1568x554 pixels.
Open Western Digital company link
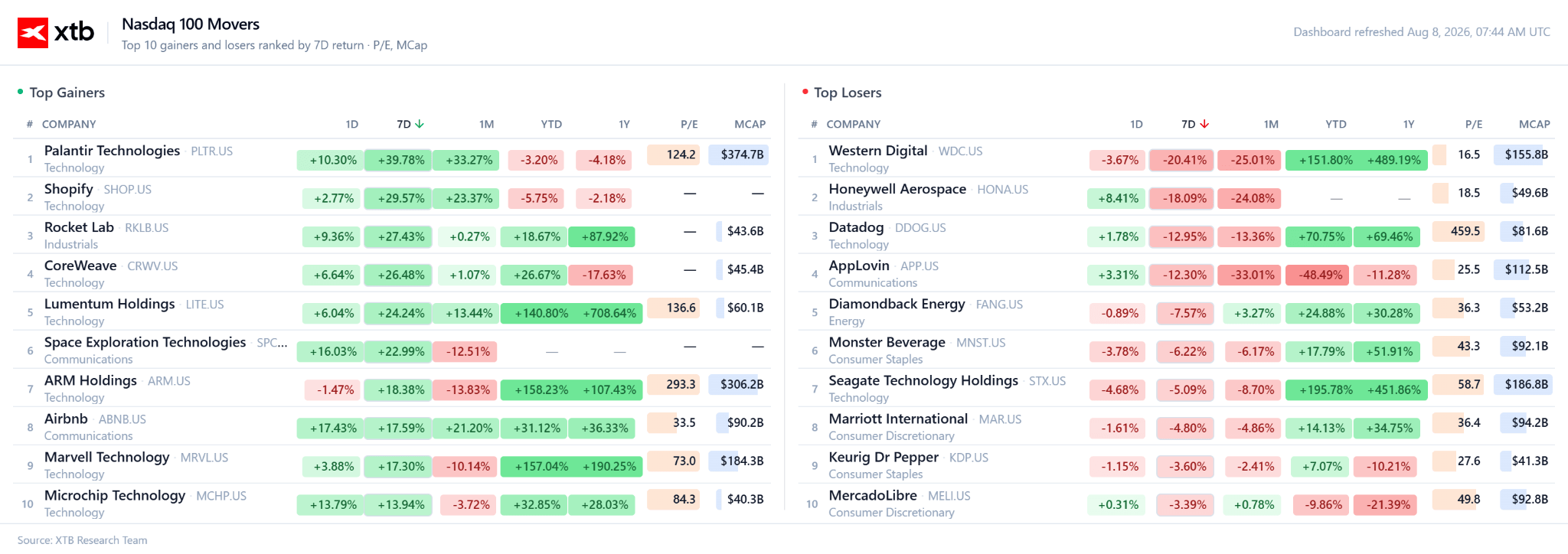point(877,151)
